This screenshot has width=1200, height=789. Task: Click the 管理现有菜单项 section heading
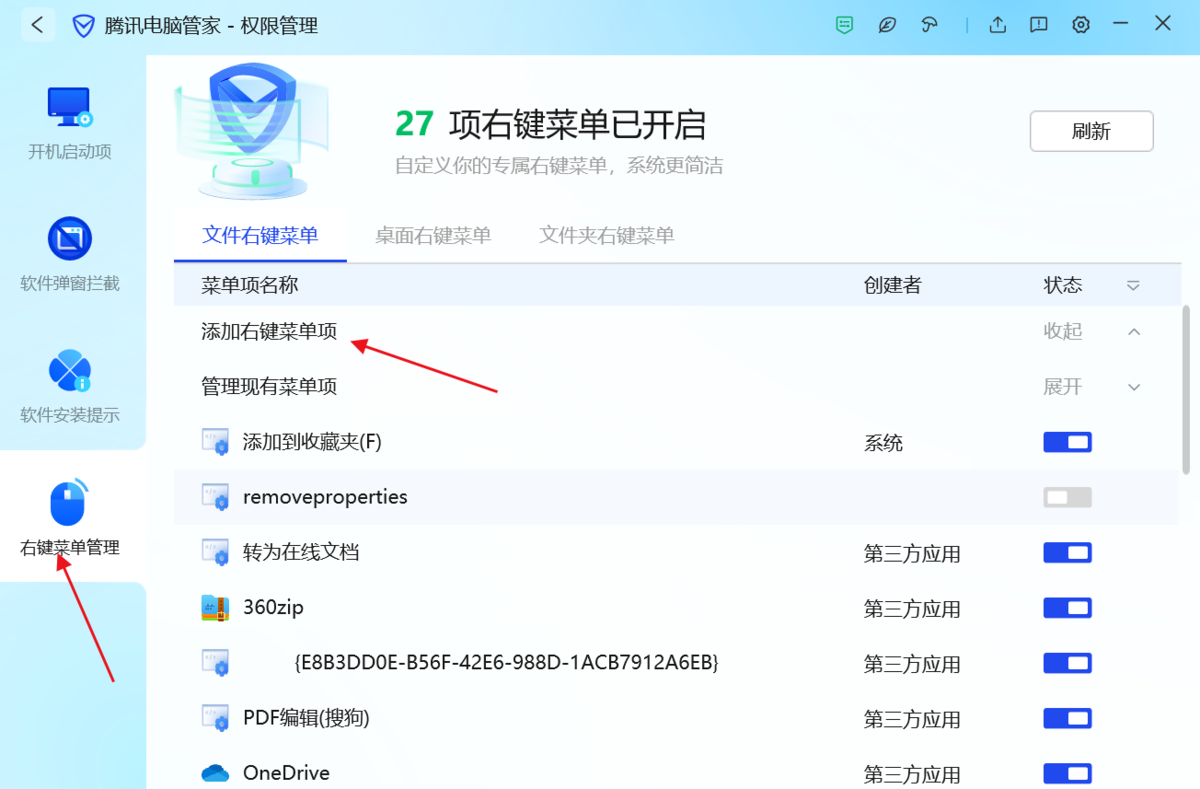coord(269,387)
